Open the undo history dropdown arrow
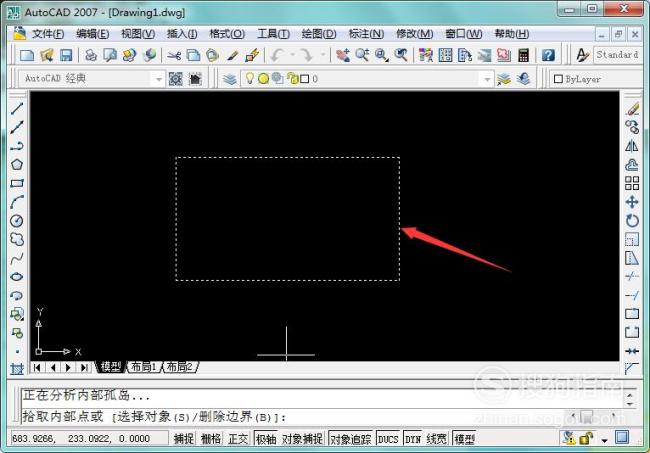This screenshot has height=453, width=650. point(292,55)
